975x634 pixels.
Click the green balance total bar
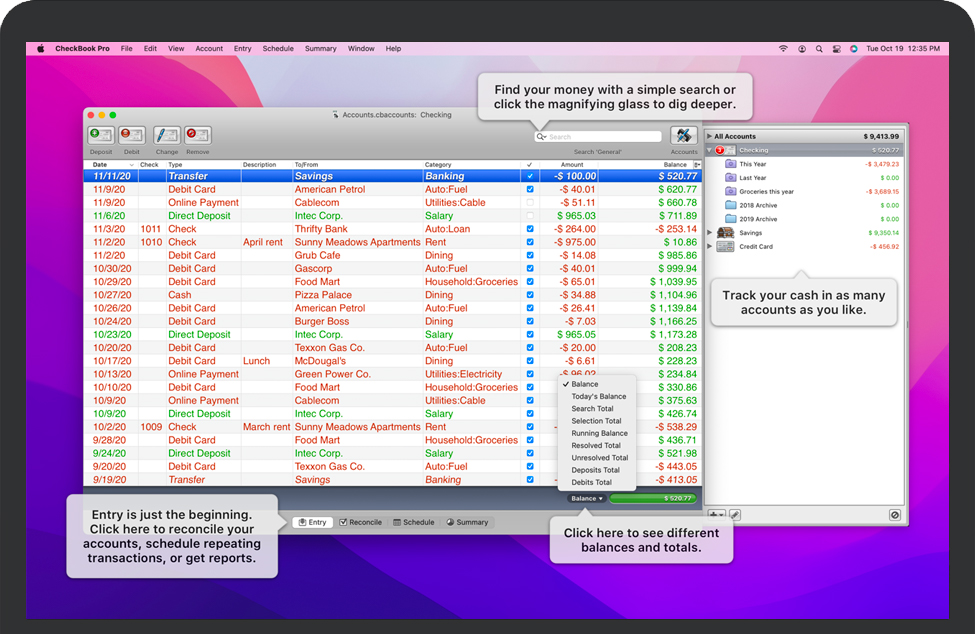655,498
